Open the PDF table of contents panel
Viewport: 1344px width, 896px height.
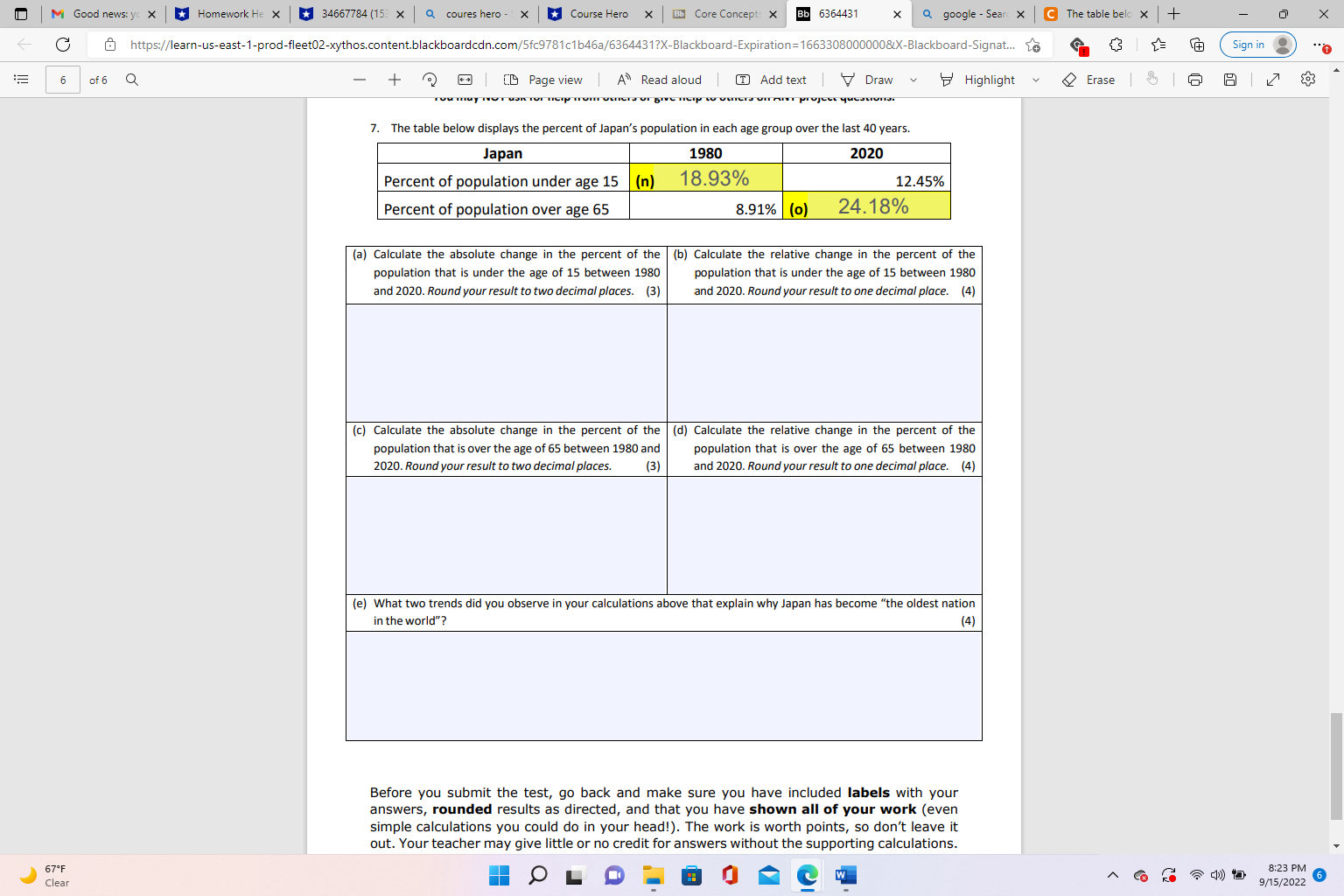(x=21, y=80)
